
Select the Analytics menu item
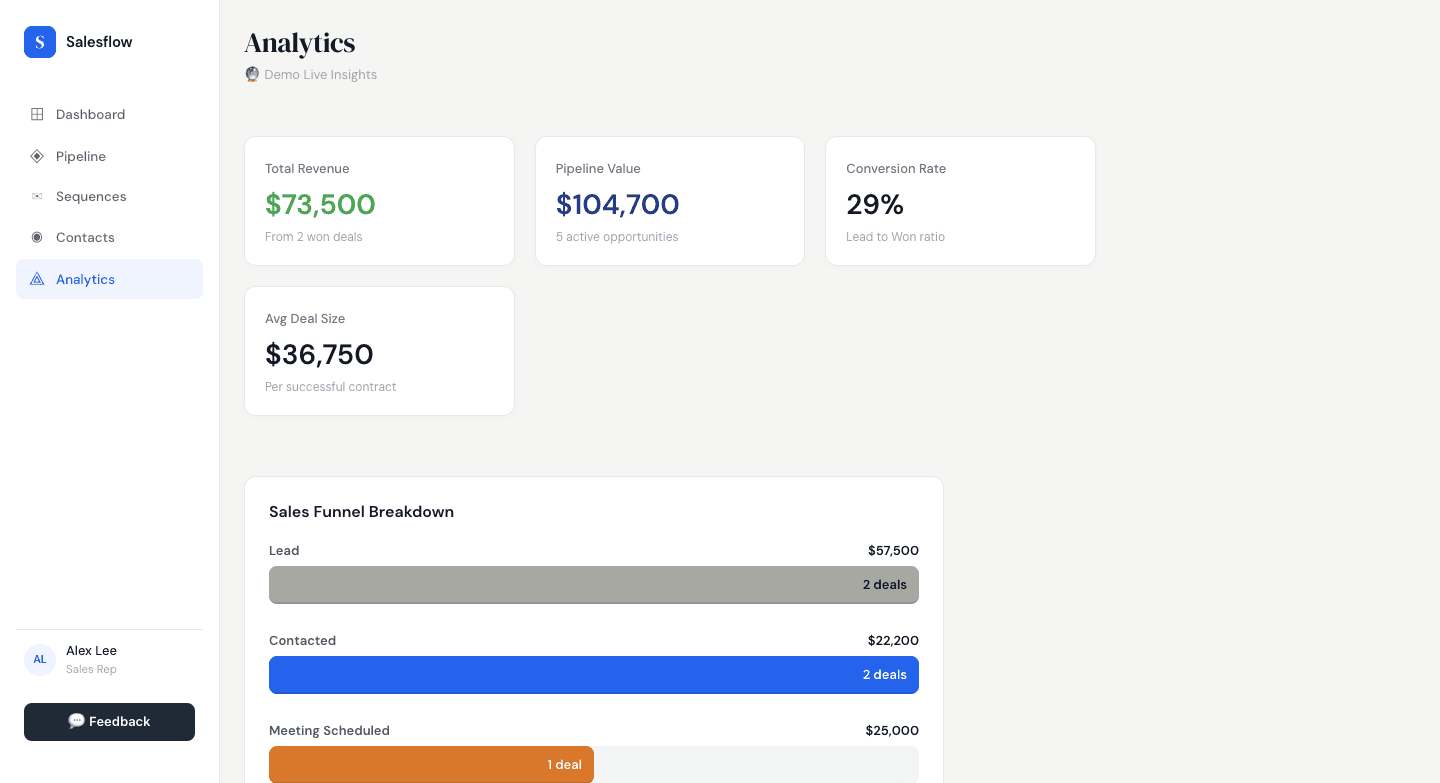(x=109, y=279)
